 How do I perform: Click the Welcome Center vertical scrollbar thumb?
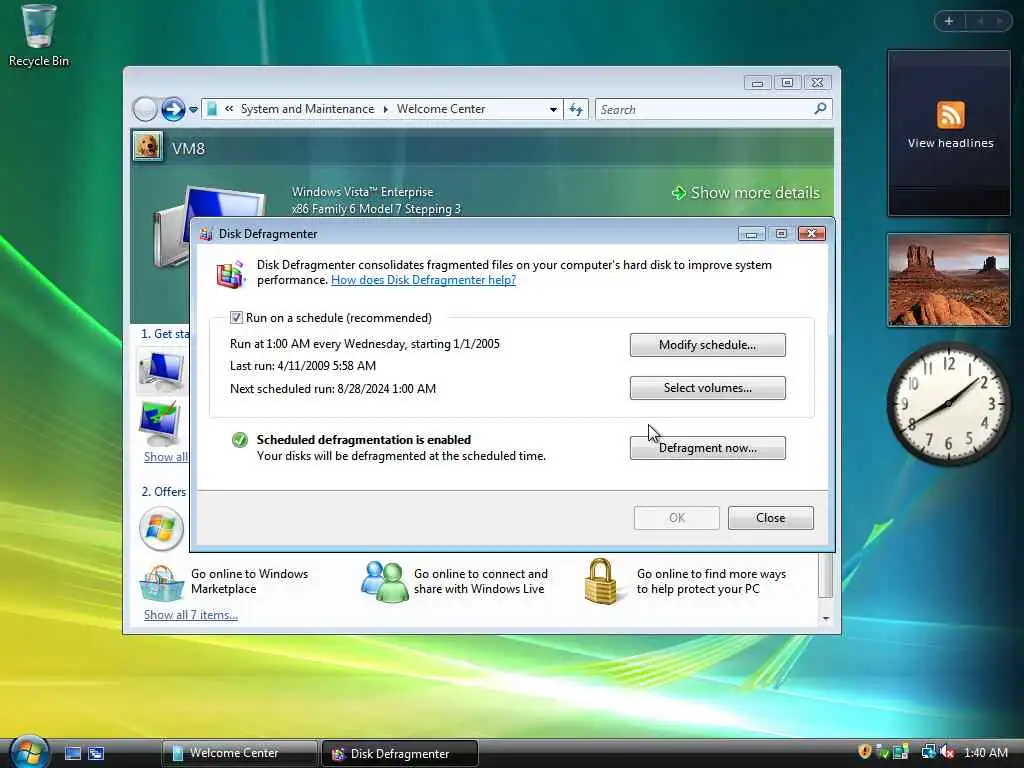tap(826, 575)
